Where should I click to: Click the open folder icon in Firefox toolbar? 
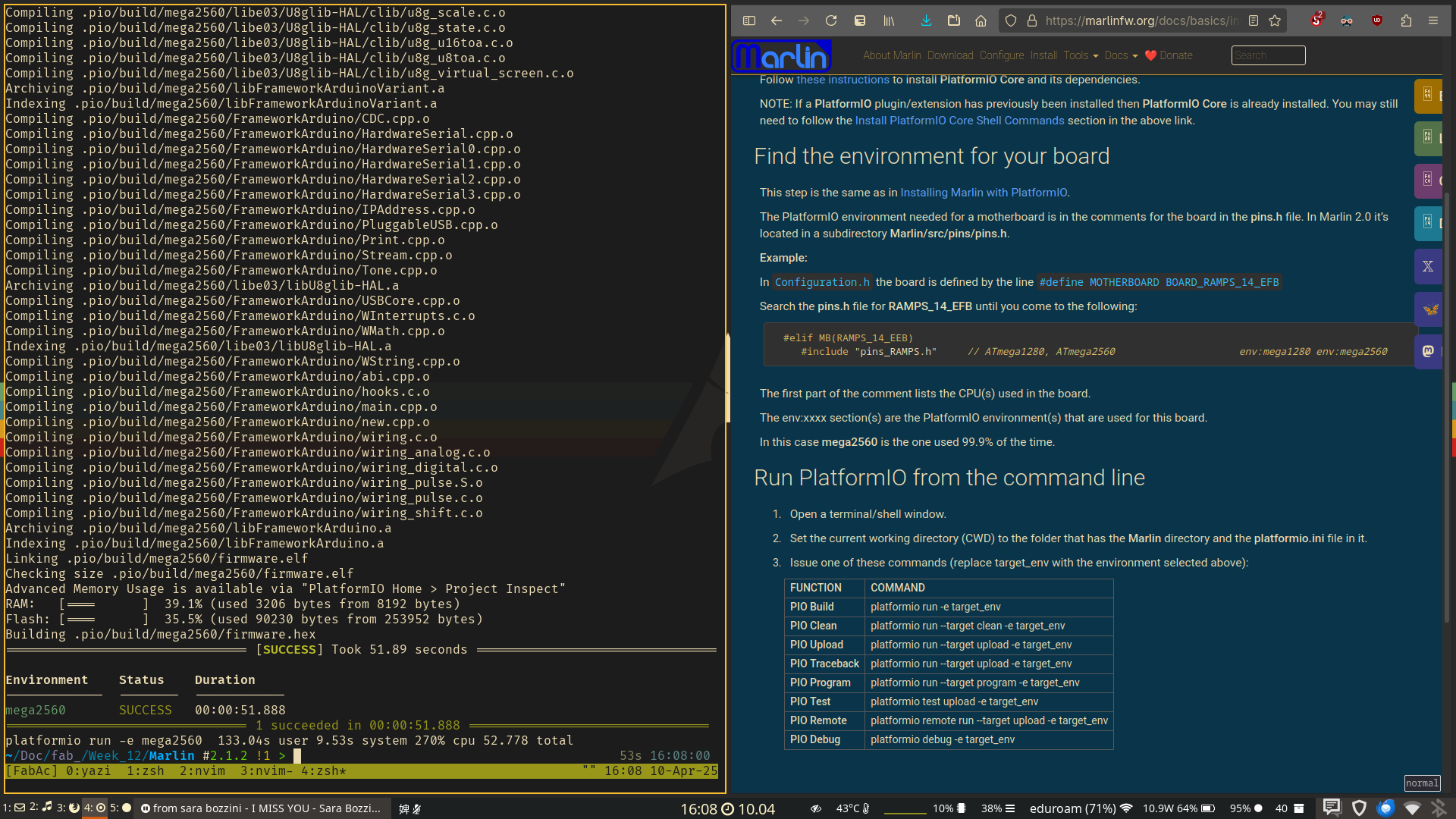(954, 21)
